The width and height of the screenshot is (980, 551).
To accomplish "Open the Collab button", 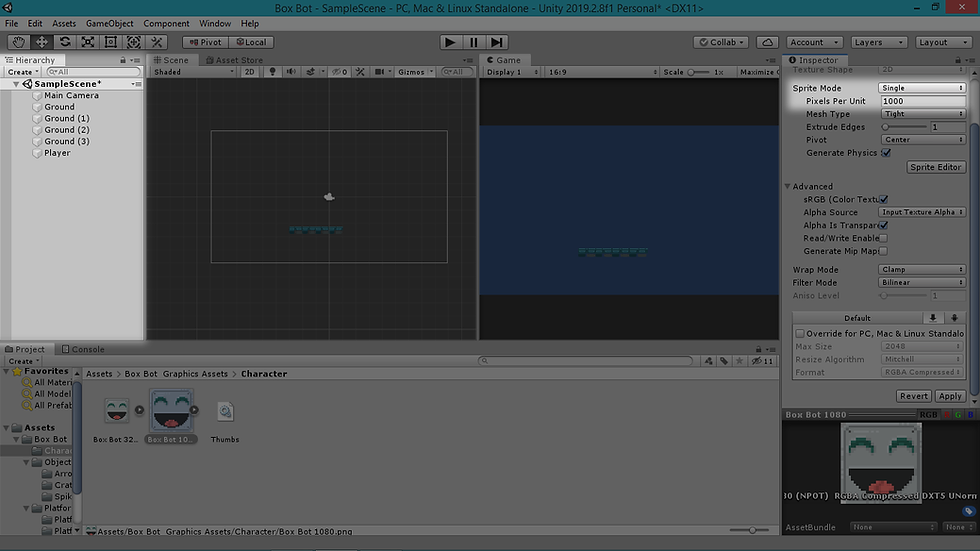I will point(721,42).
